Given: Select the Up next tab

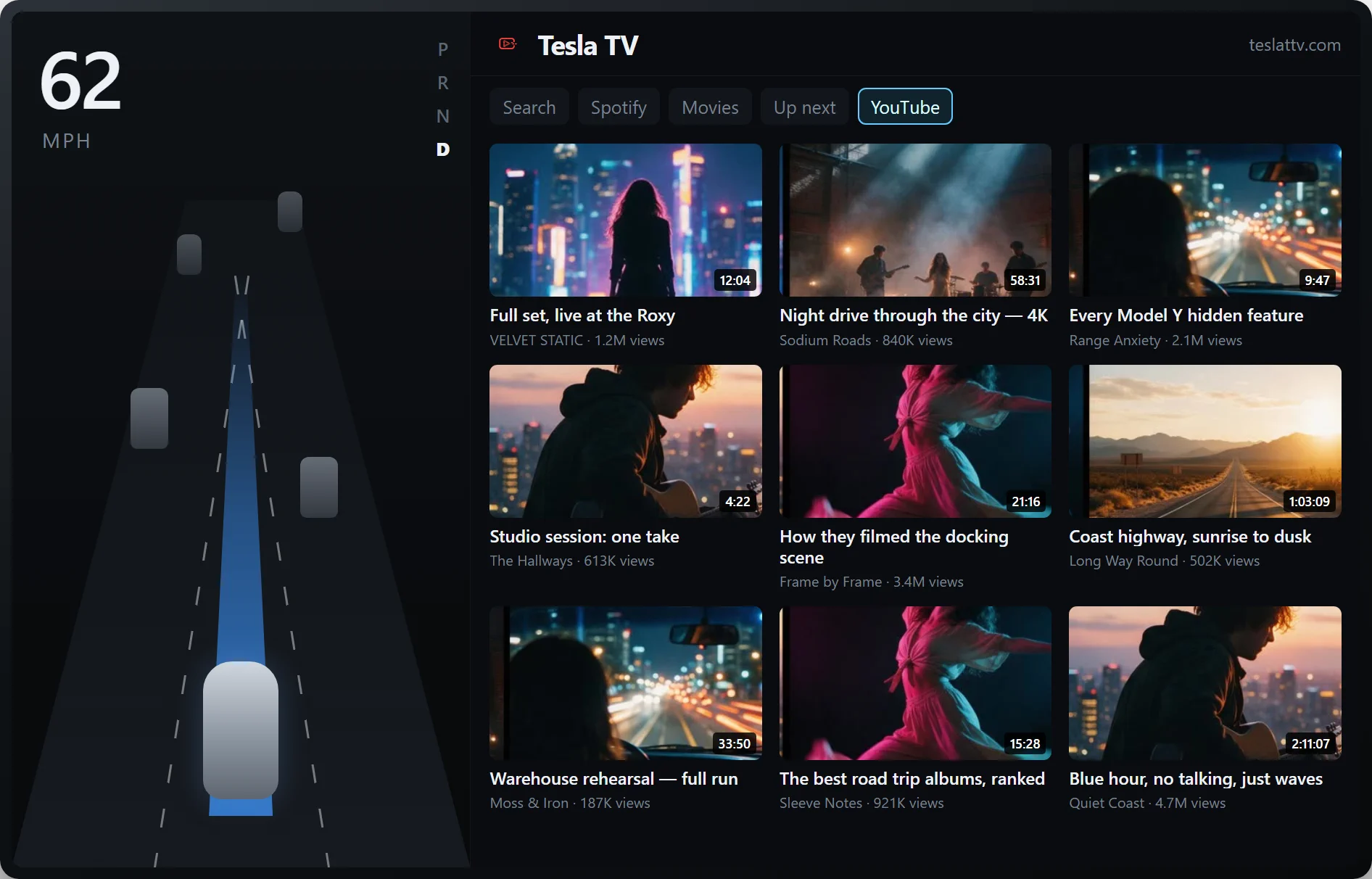Looking at the screenshot, I should coord(804,107).
